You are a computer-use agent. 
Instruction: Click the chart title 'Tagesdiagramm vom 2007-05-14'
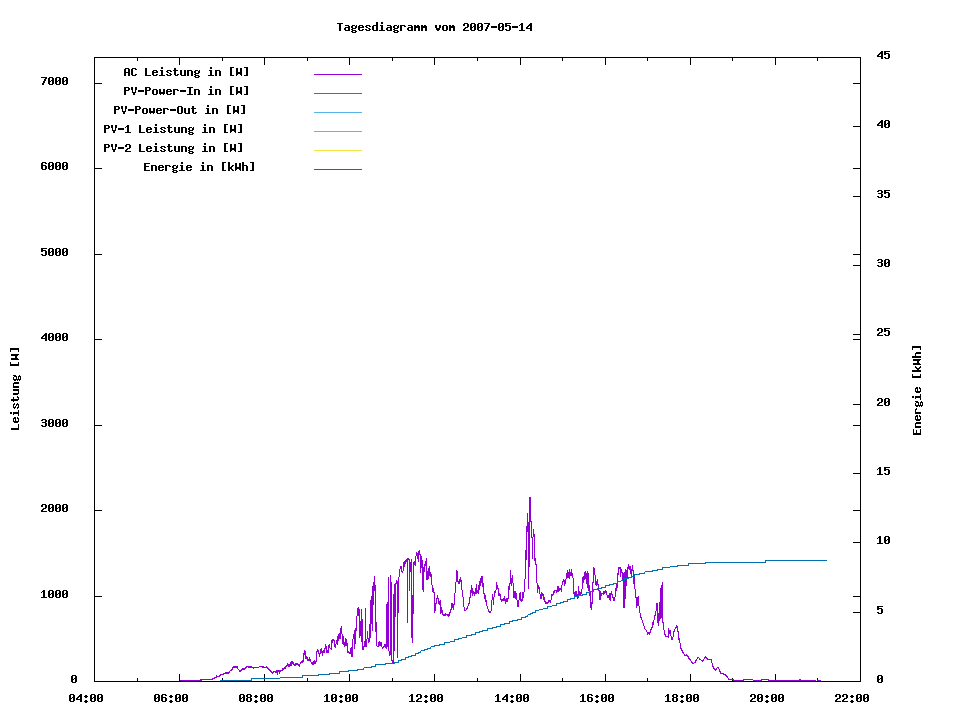click(434, 27)
